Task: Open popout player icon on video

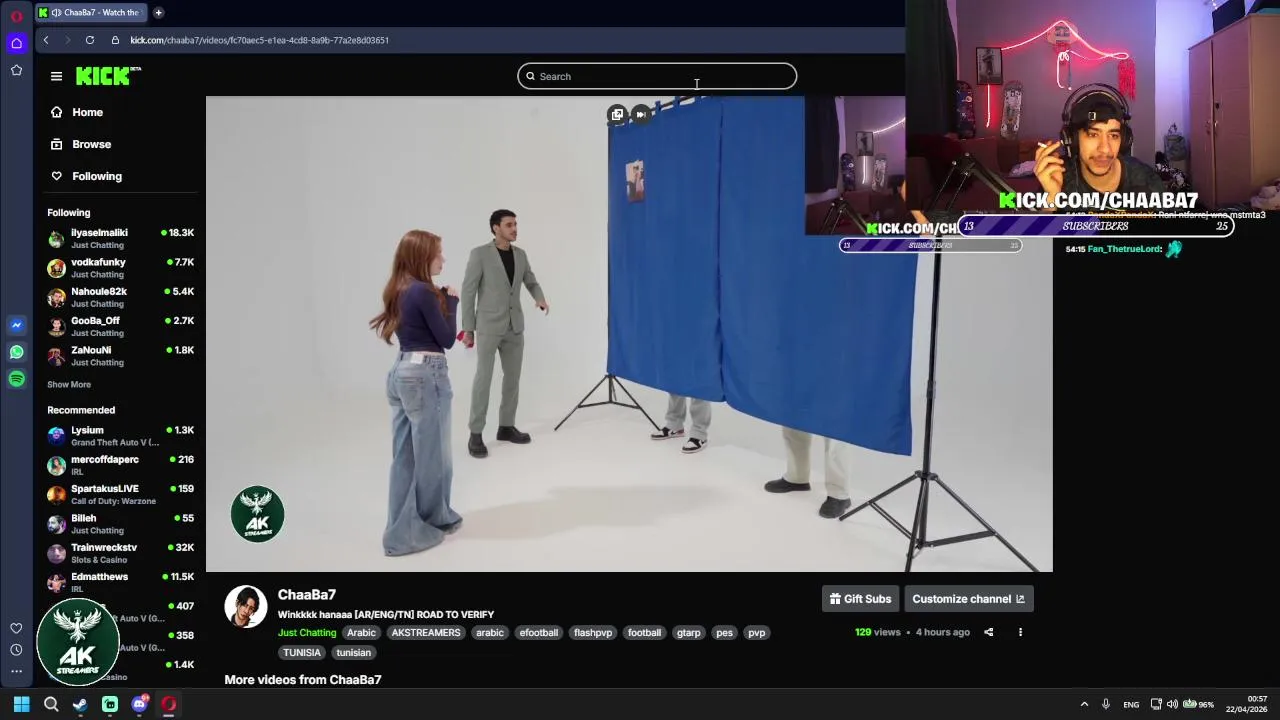Action: coord(617,115)
